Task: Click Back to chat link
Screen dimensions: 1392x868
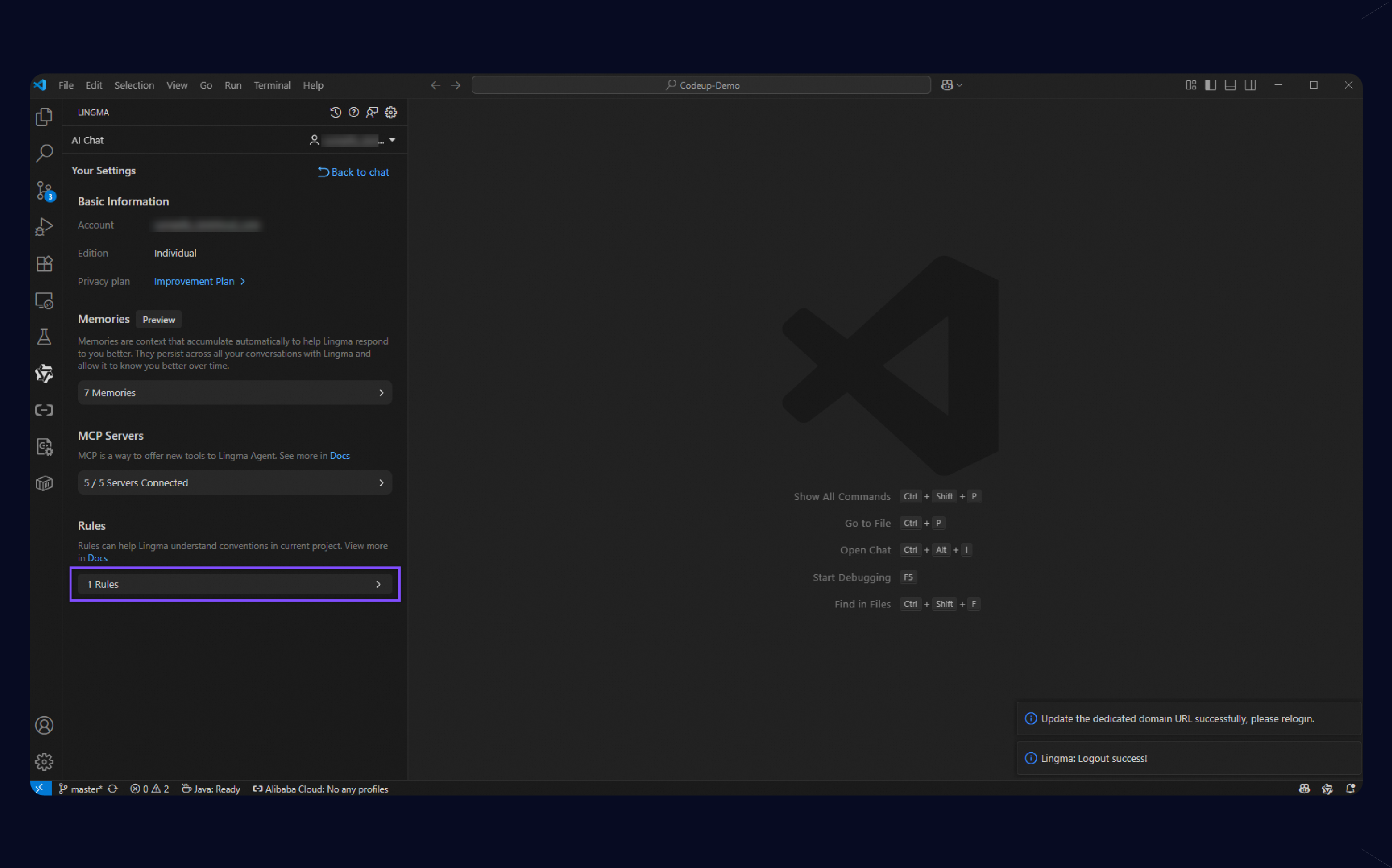Action: [354, 172]
